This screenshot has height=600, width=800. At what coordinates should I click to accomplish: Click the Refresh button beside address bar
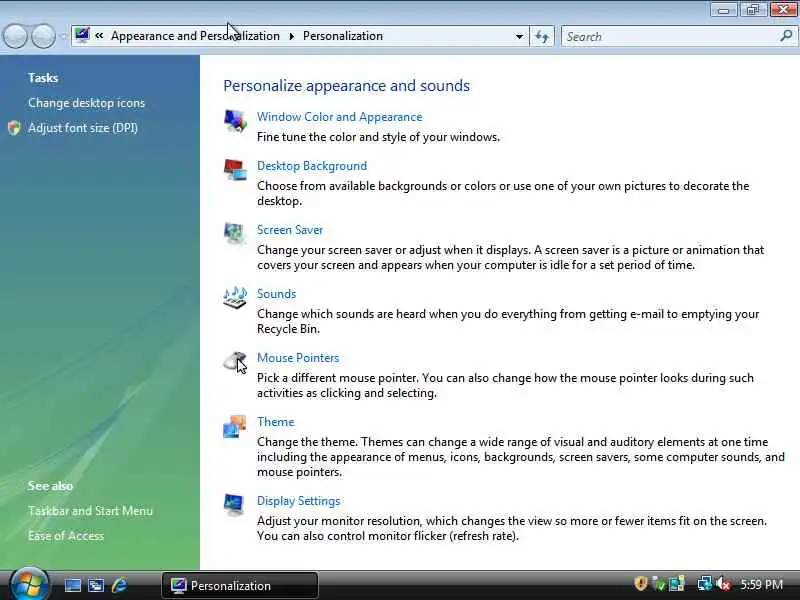(542, 36)
